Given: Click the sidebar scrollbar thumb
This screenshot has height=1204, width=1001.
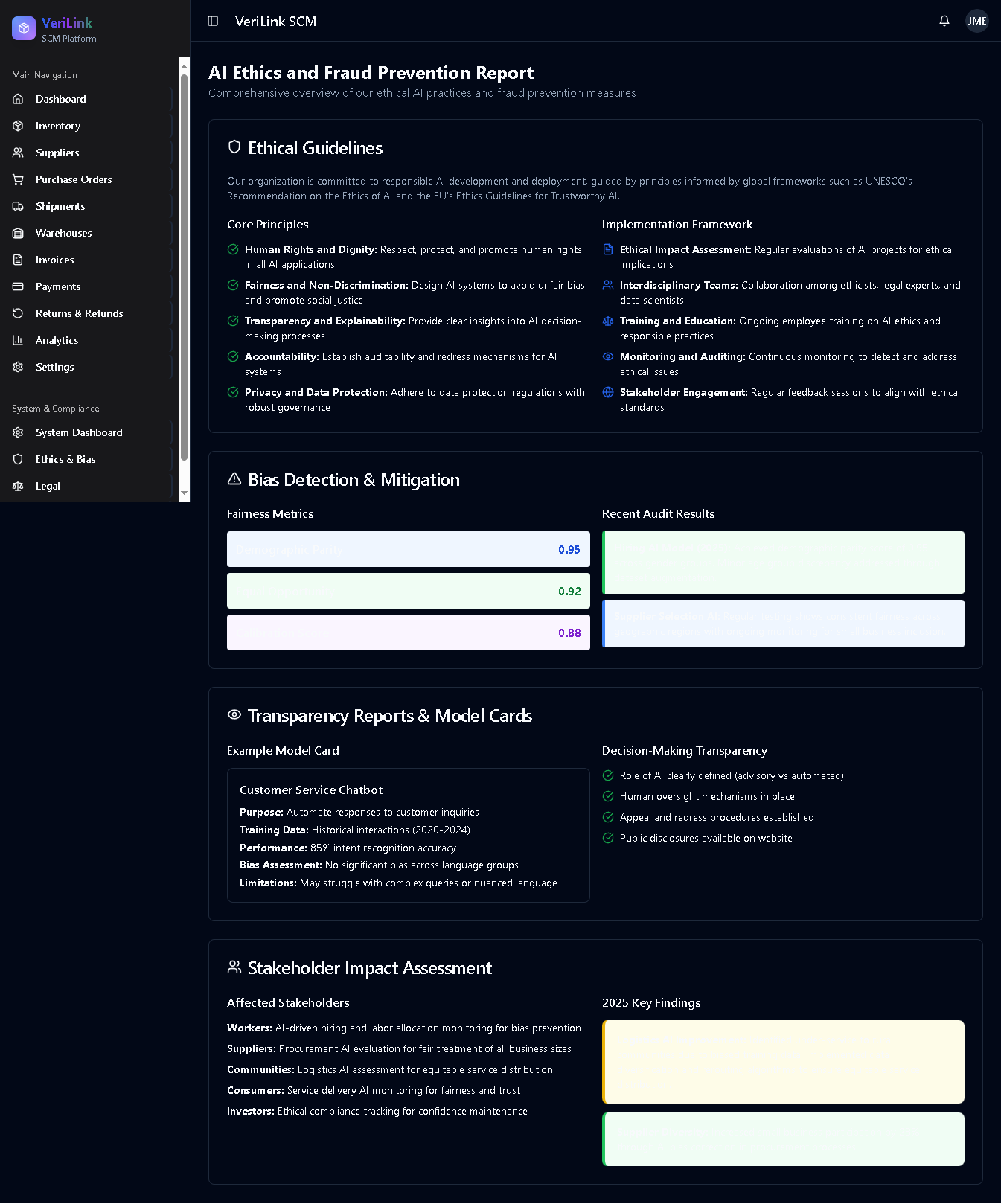Looking at the screenshot, I should pos(185,267).
